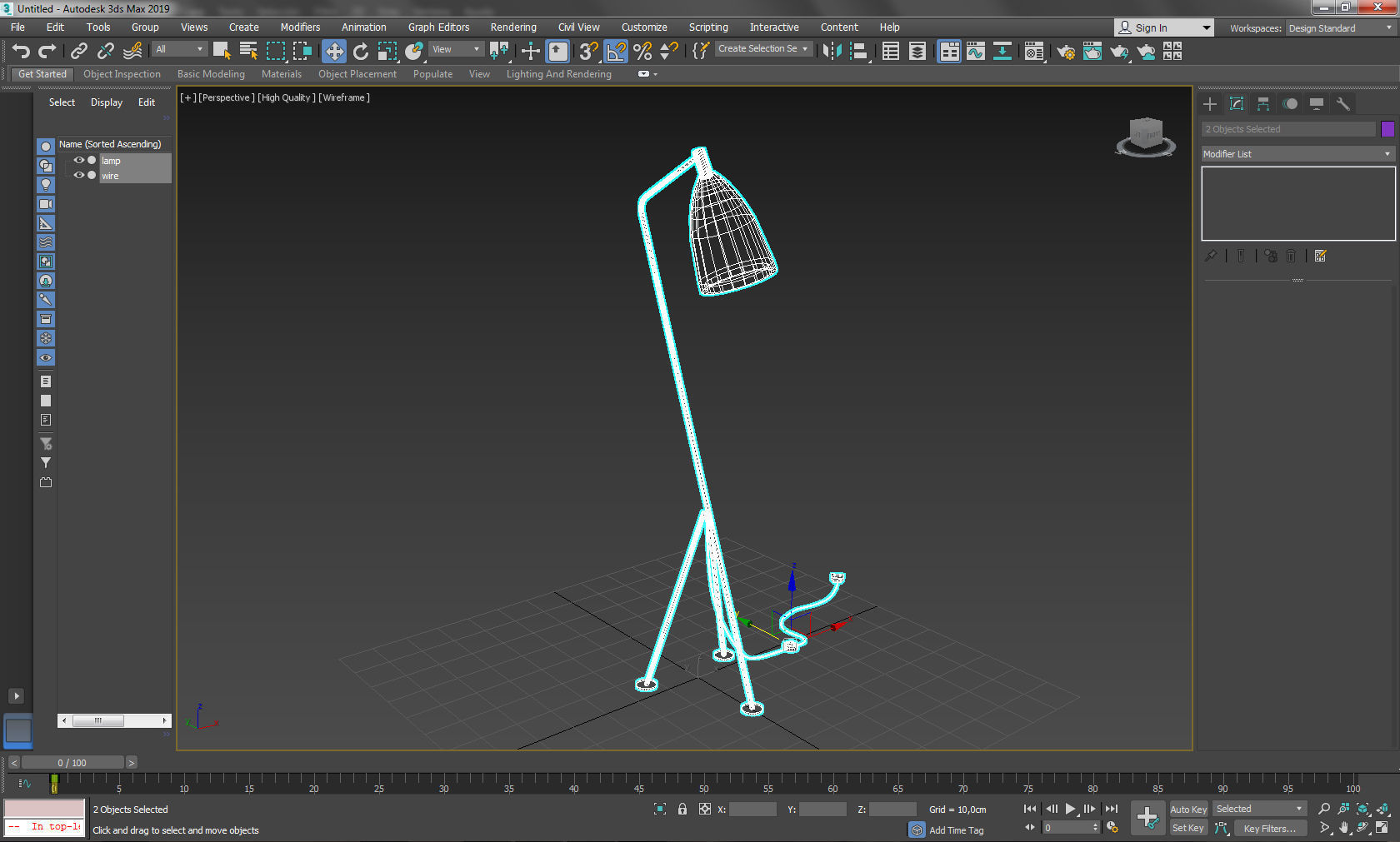The image size is (1400, 842).
Task: Switch to Object Inspection ribbon tab
Action: [122, 74]
